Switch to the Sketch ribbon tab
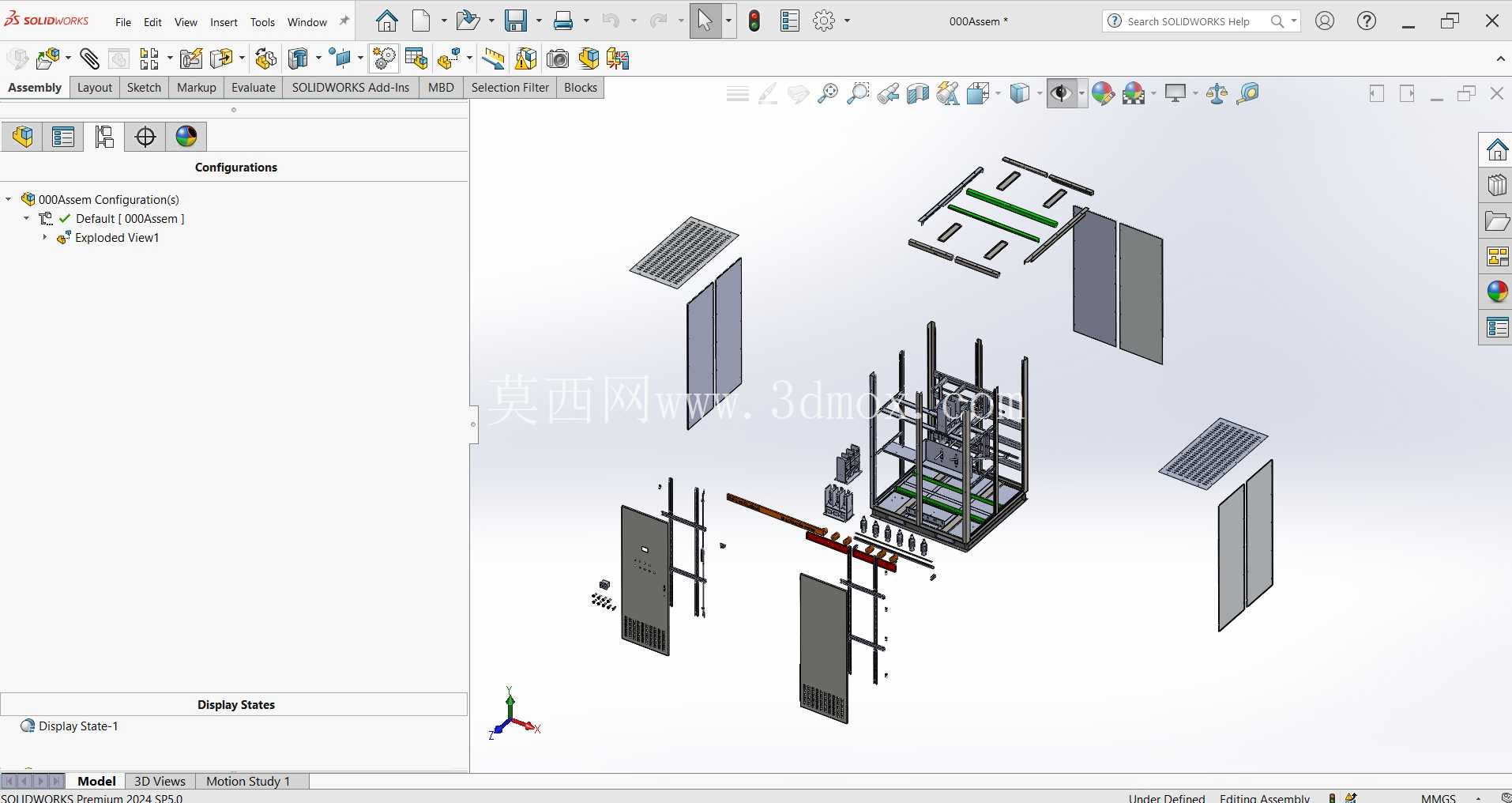1512x803 pixels. click(x=144, y=88)
